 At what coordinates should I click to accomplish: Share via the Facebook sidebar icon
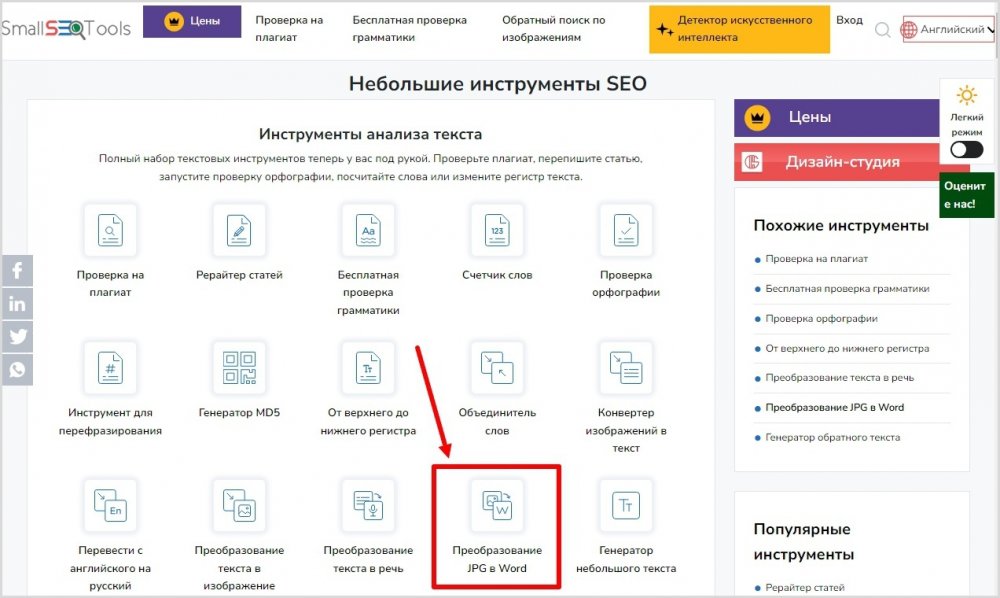tap(17, 270)
